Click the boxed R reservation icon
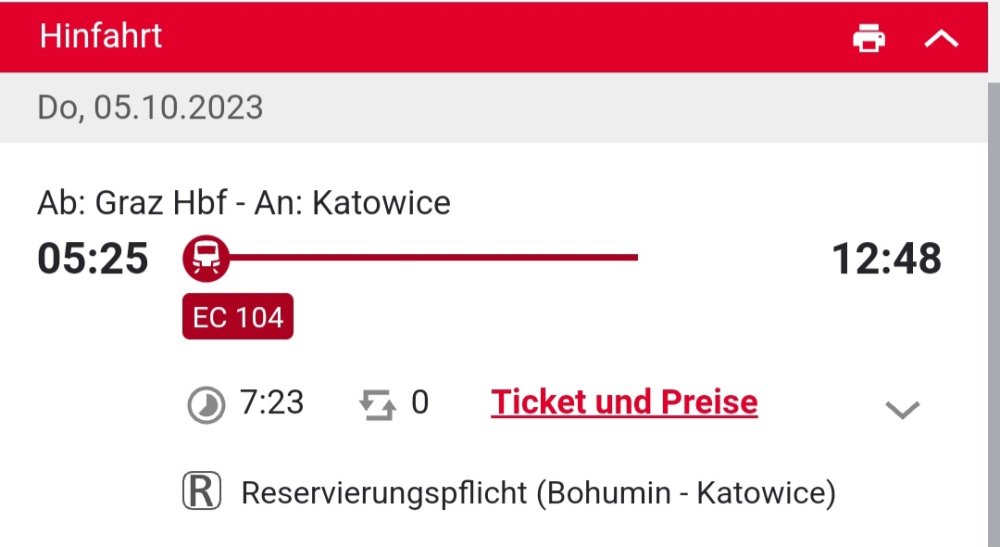Image resolution: width=1000 pixels, height=547 pixels. click(201, 492)
